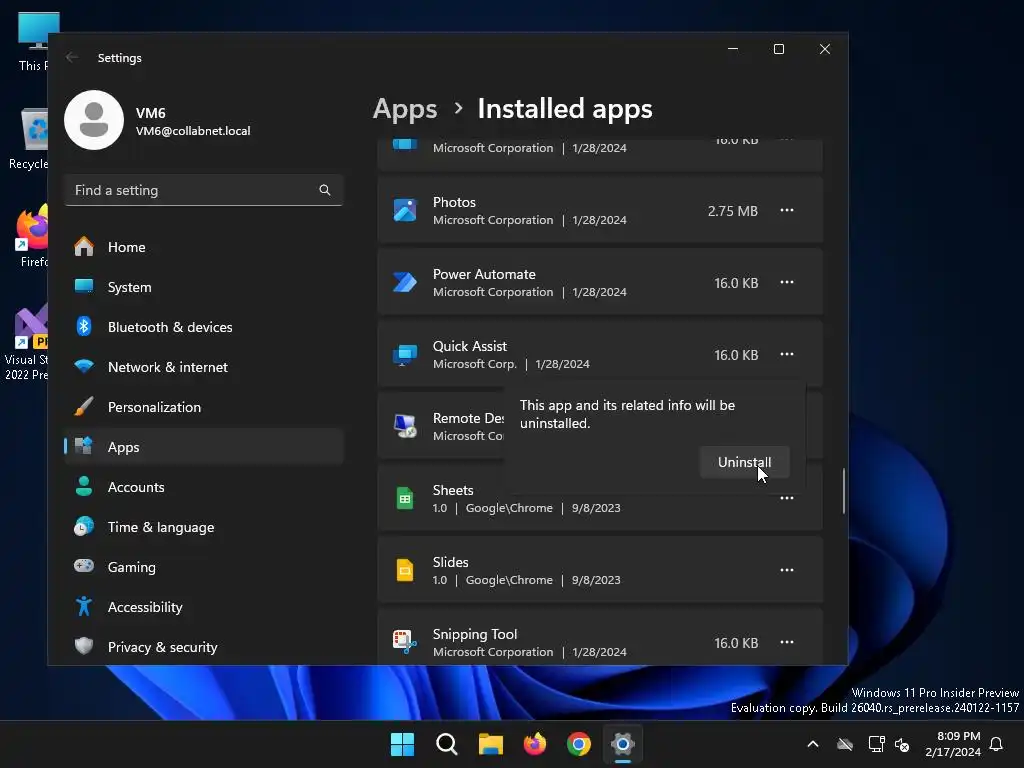Image resolution: width=1024 pixels, height=768 pixels.
Task: Launch Google Chrome from the taskbar
Action: tap(579, 744)
